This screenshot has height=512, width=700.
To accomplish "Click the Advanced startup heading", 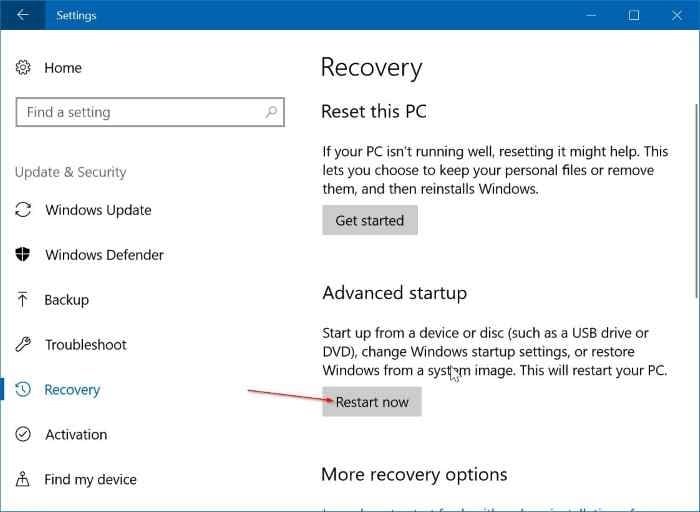I will pyautogui.click(x=395, y=293).
